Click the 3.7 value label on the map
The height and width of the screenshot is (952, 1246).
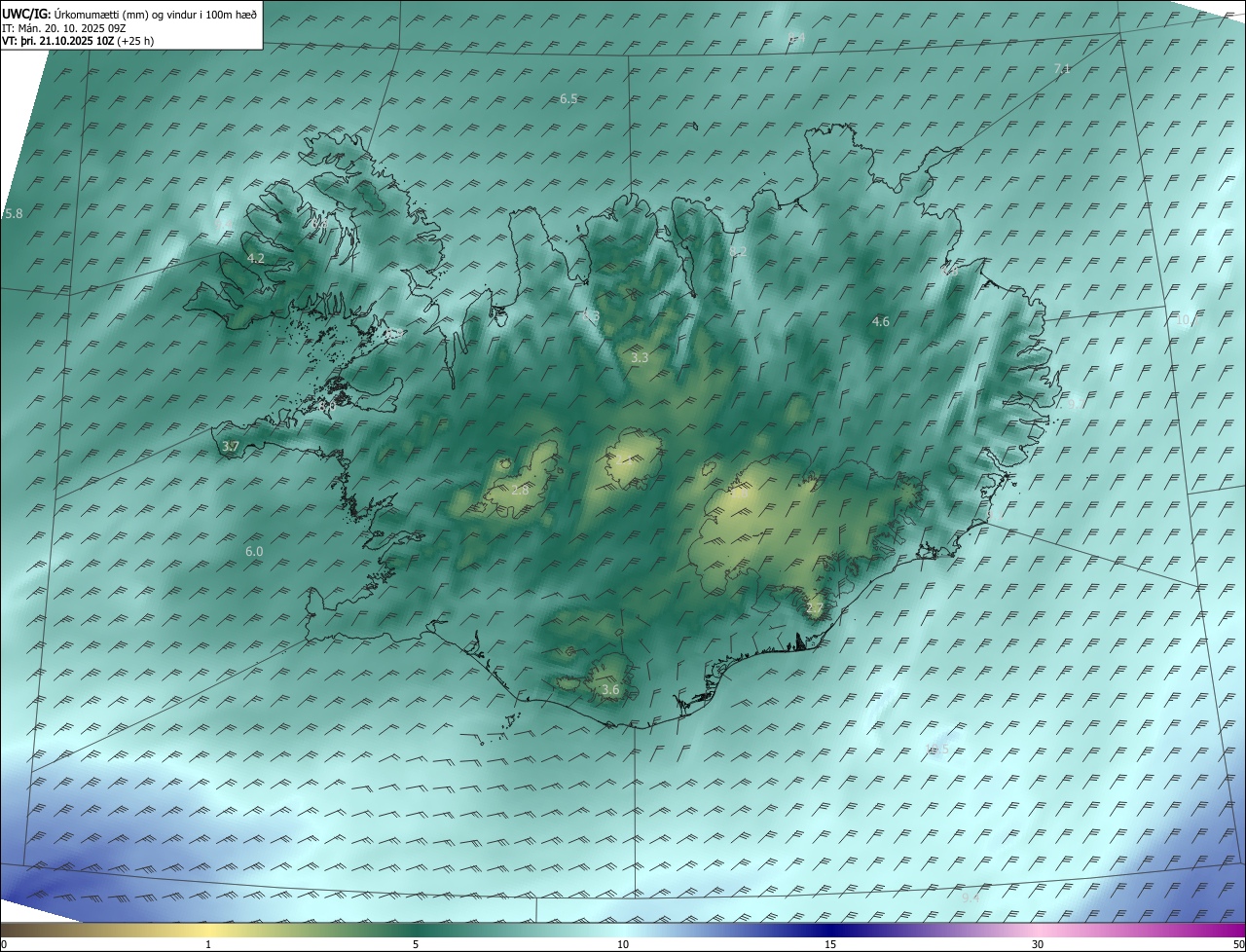231,447
